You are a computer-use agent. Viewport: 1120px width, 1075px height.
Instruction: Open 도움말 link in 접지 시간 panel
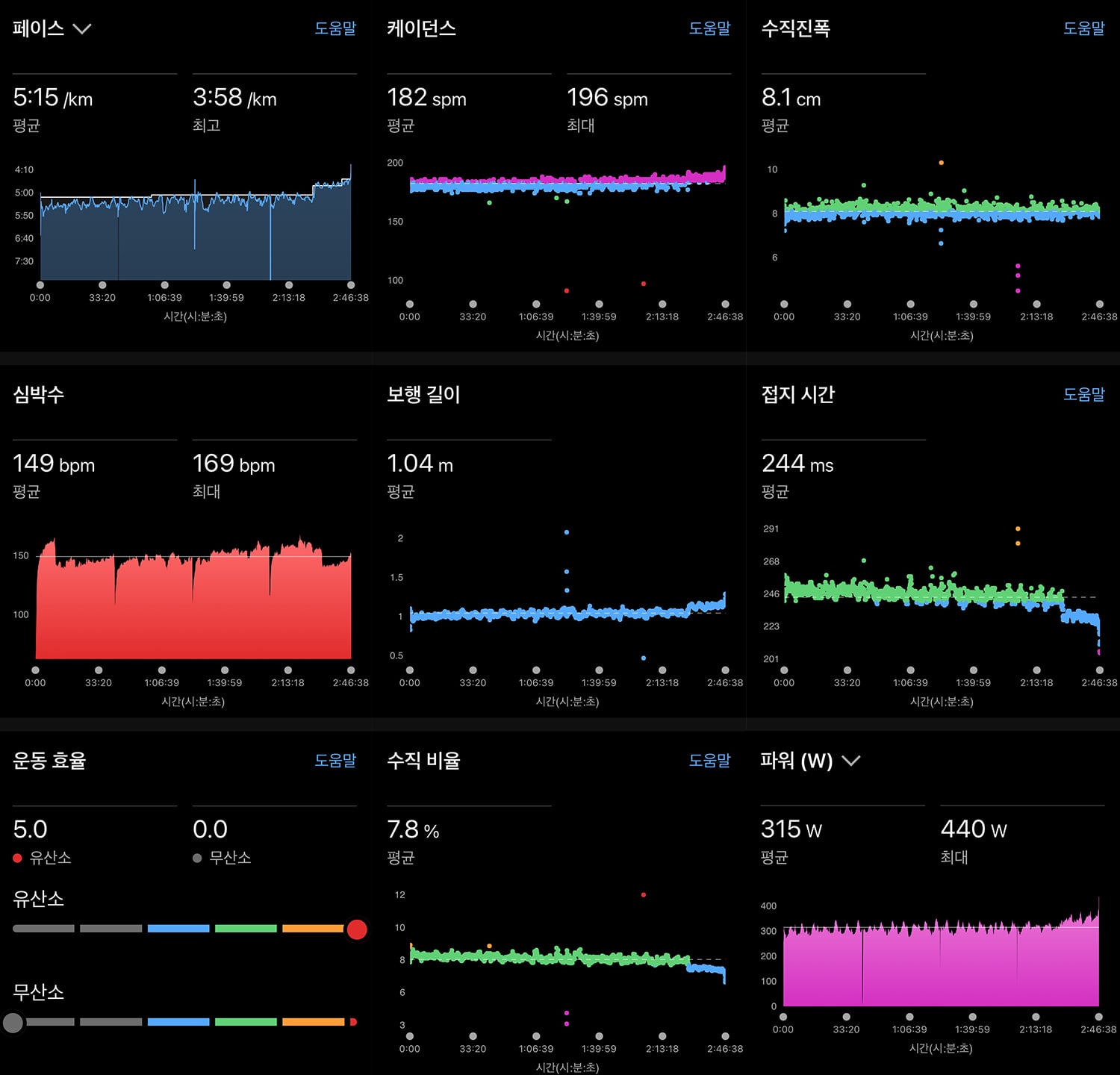pyautogui.click(x=1084, y=394)
